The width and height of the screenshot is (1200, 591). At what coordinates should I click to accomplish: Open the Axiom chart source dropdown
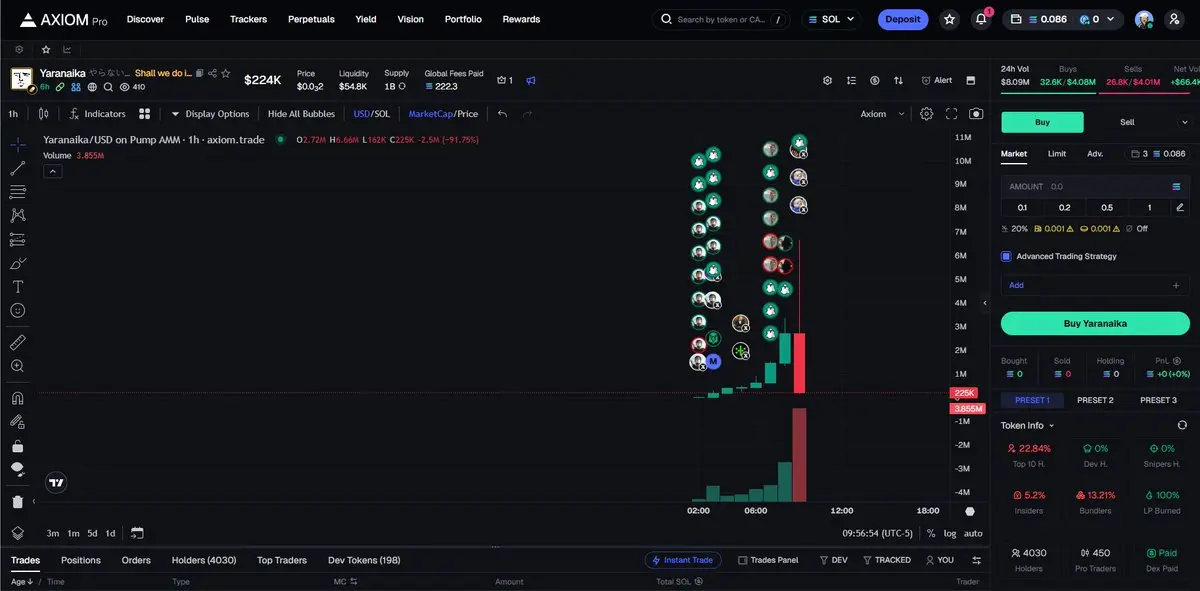[883, 114]
